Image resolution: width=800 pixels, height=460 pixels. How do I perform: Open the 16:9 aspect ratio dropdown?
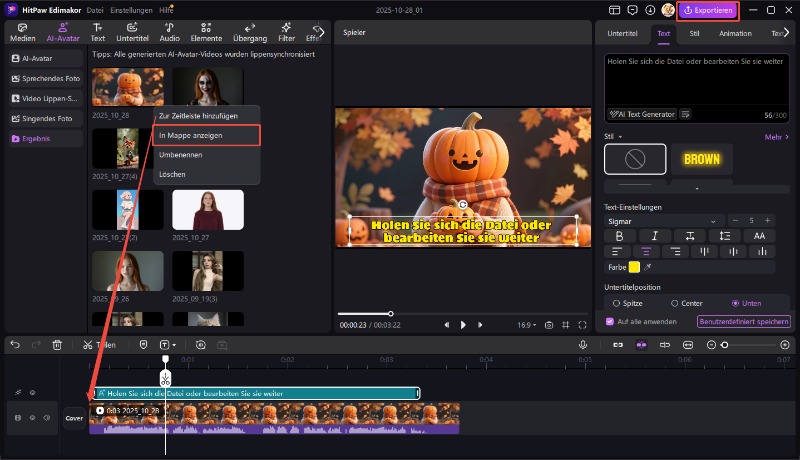[x=526, y=325]
